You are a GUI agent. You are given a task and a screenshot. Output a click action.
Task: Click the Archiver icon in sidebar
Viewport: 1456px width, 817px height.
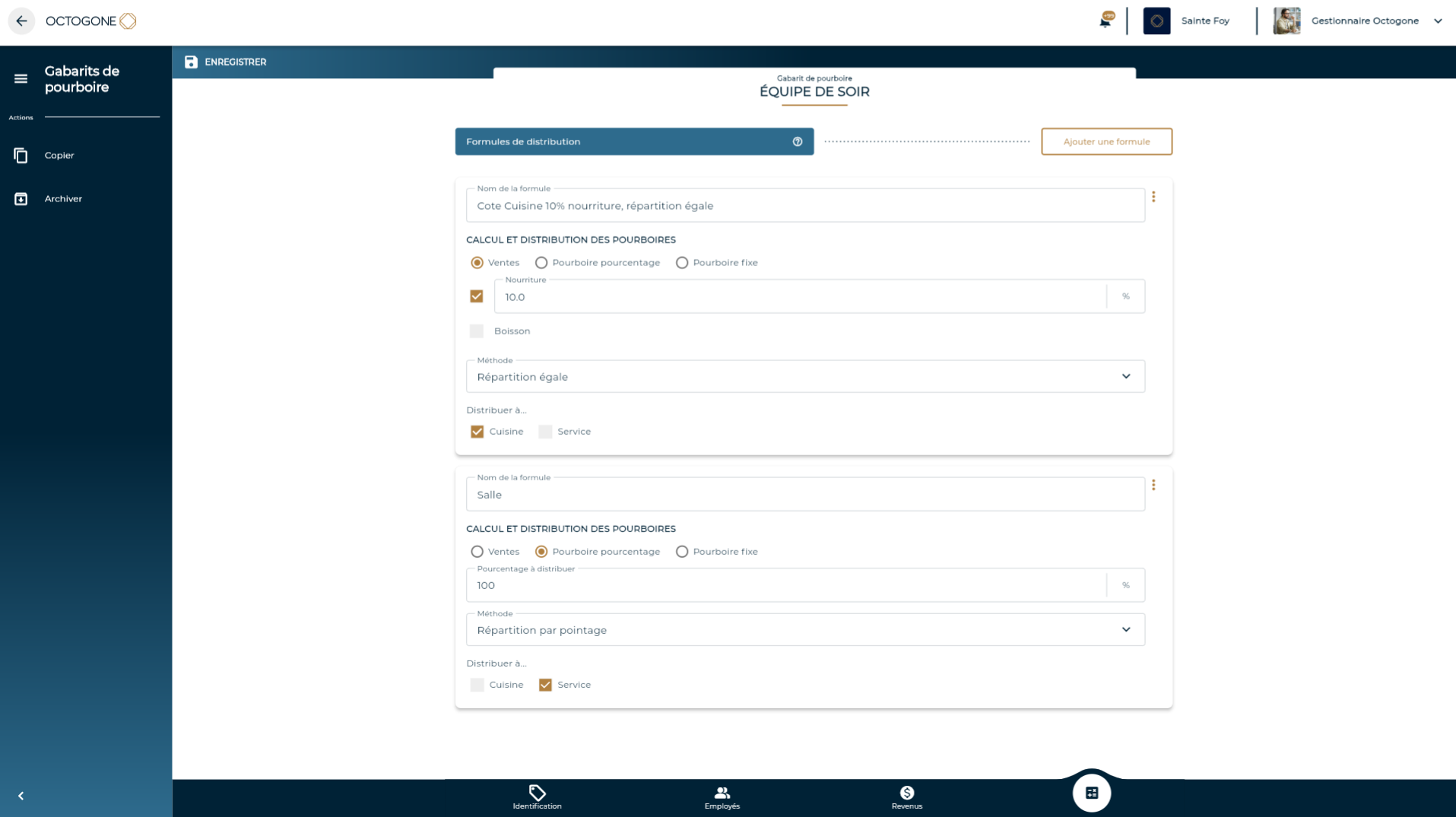point(21,199)
